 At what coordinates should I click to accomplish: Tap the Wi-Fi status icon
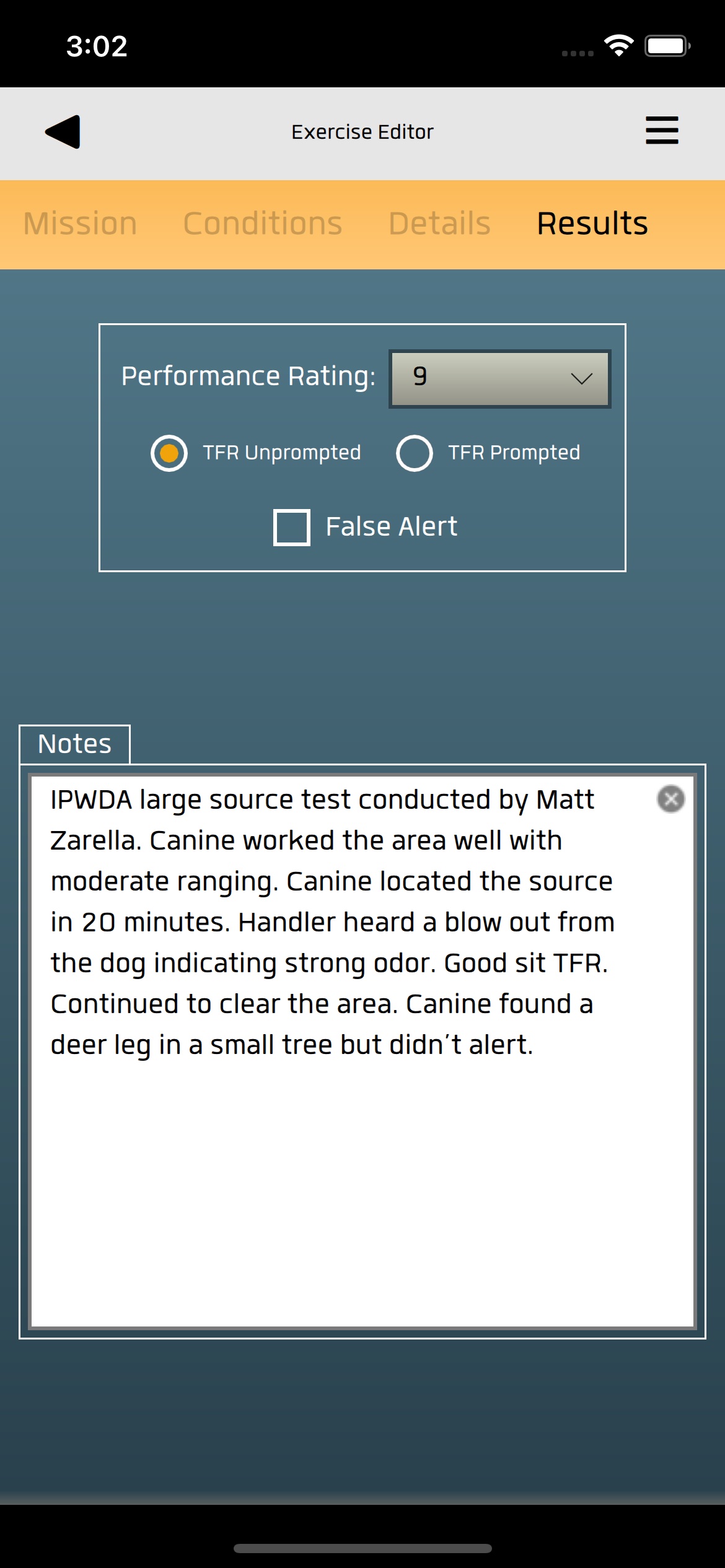[618, 46]
